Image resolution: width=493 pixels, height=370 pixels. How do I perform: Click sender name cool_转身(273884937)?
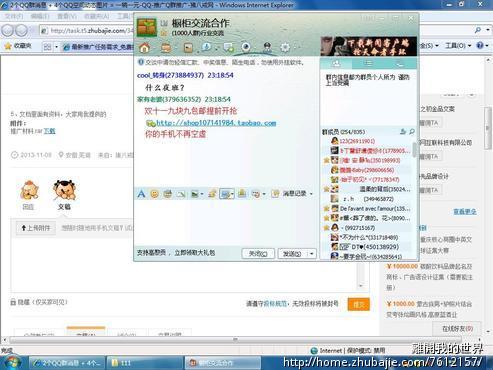tap(170, 75)
